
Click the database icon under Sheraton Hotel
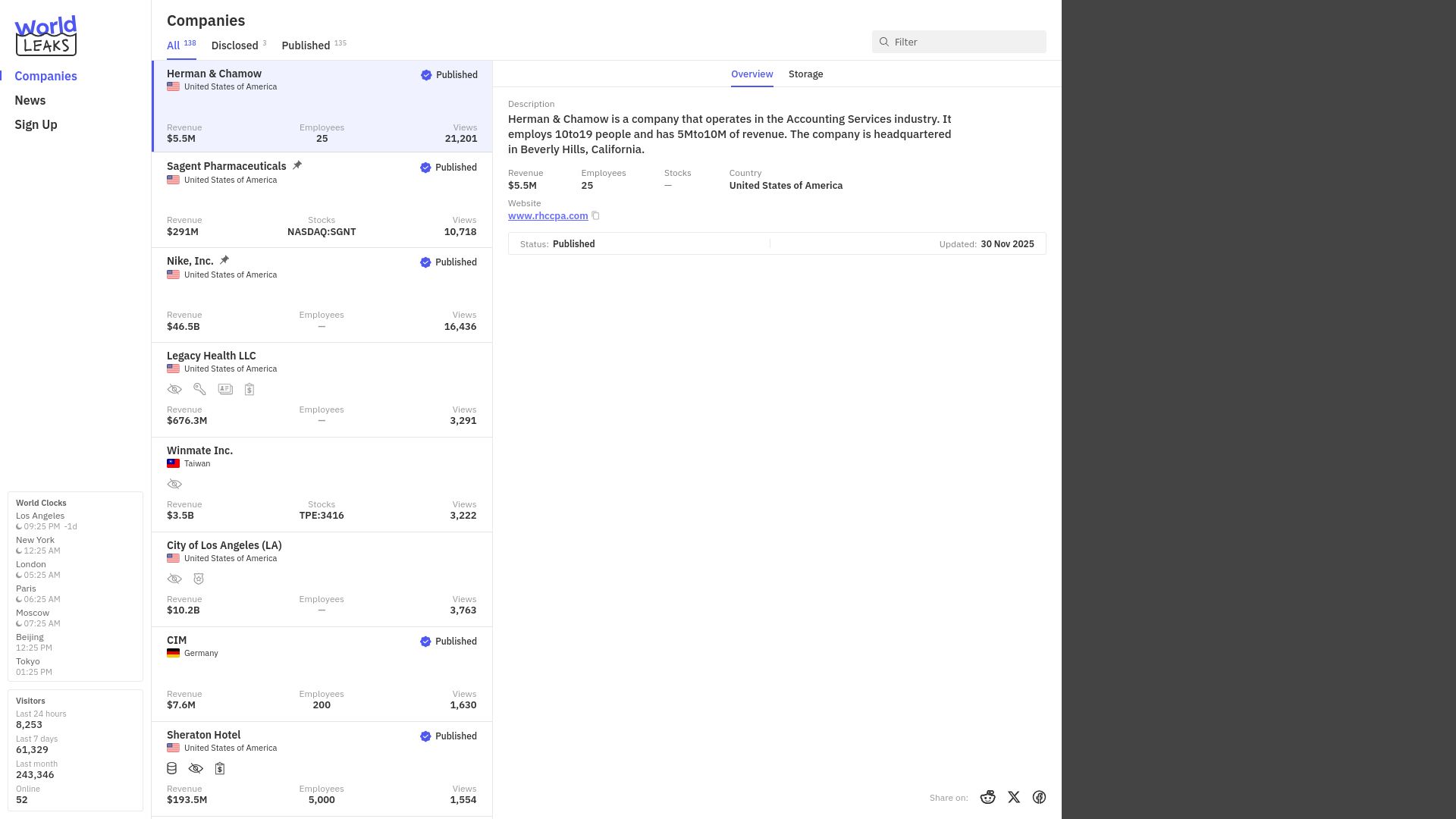pos(172,768)
